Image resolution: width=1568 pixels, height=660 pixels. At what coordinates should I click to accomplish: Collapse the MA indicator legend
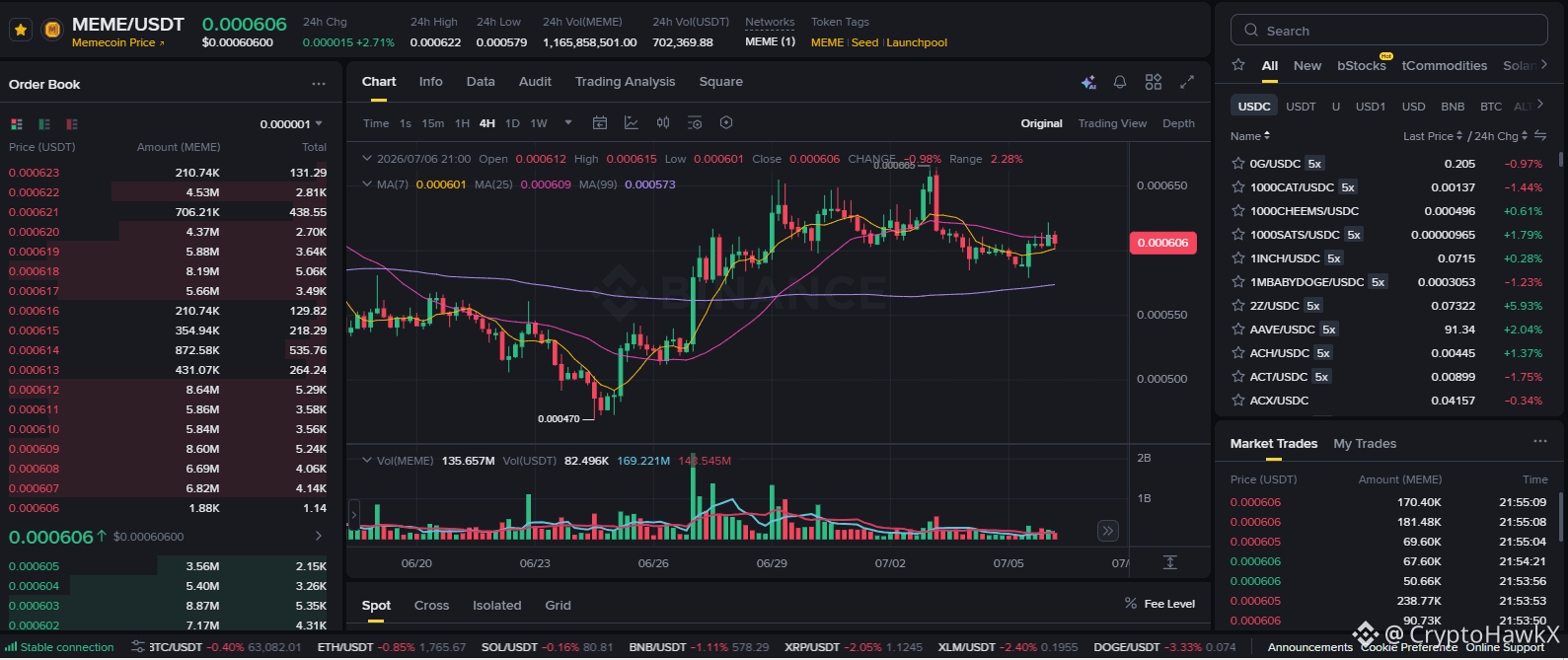click(x=367, y=184)
